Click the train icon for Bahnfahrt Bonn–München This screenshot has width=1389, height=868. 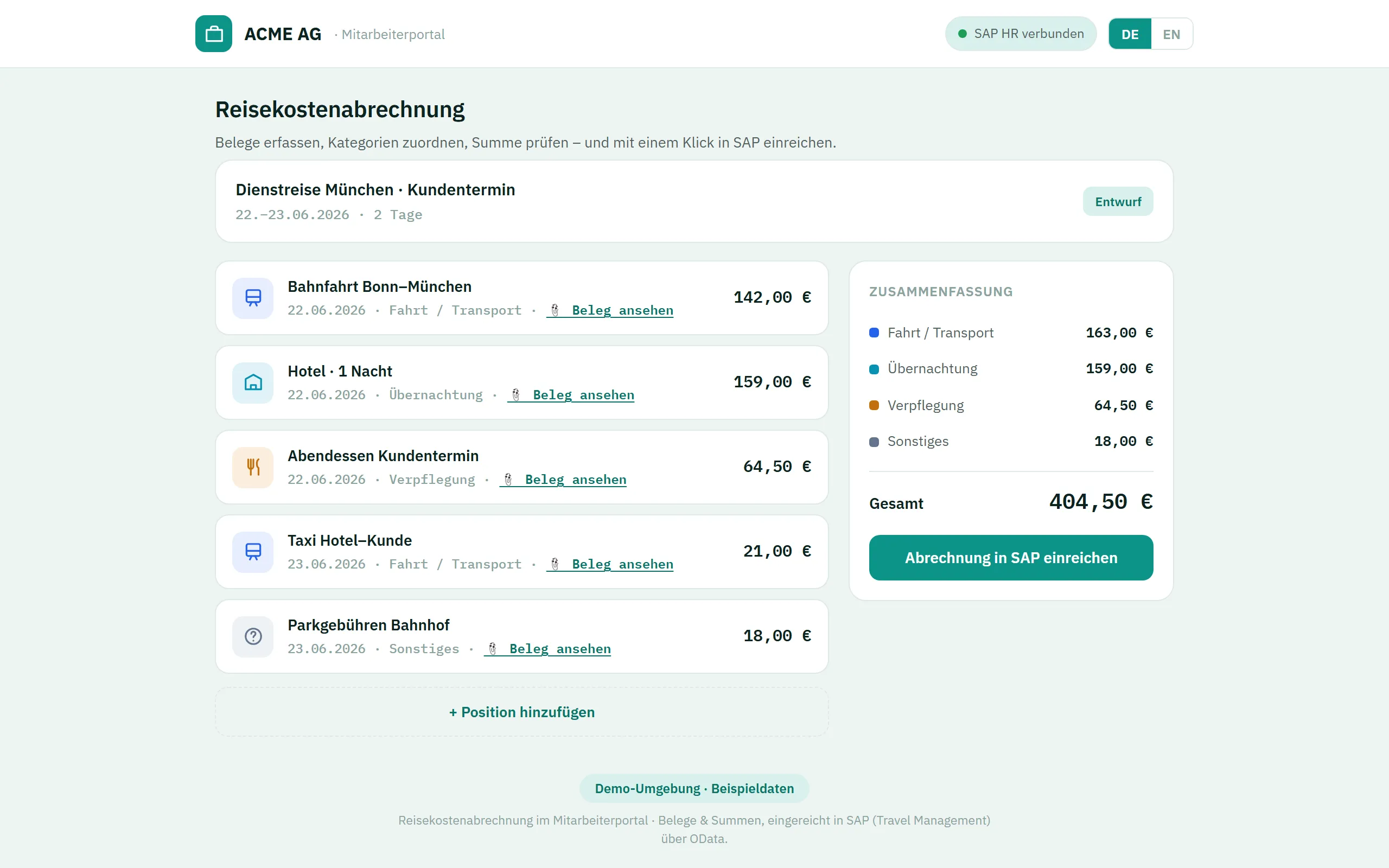(252, 298)
